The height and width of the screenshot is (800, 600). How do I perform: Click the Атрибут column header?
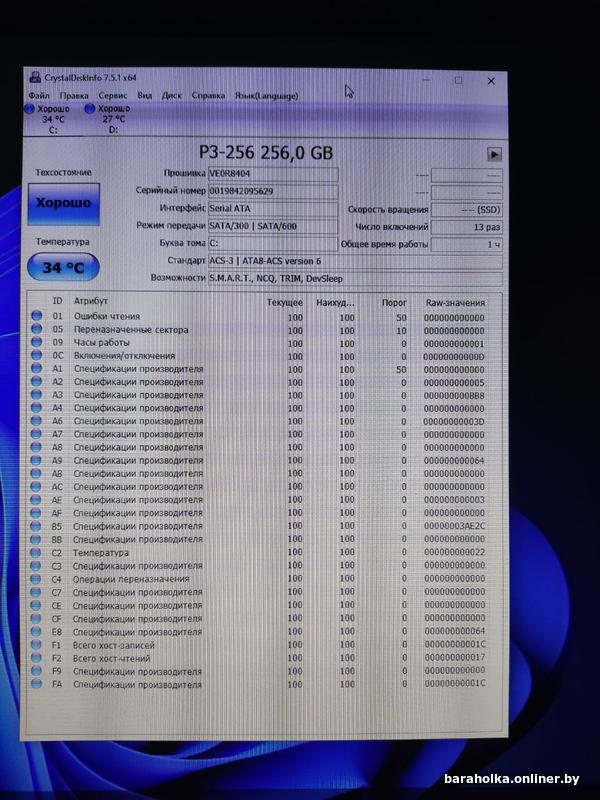[90, 301]
